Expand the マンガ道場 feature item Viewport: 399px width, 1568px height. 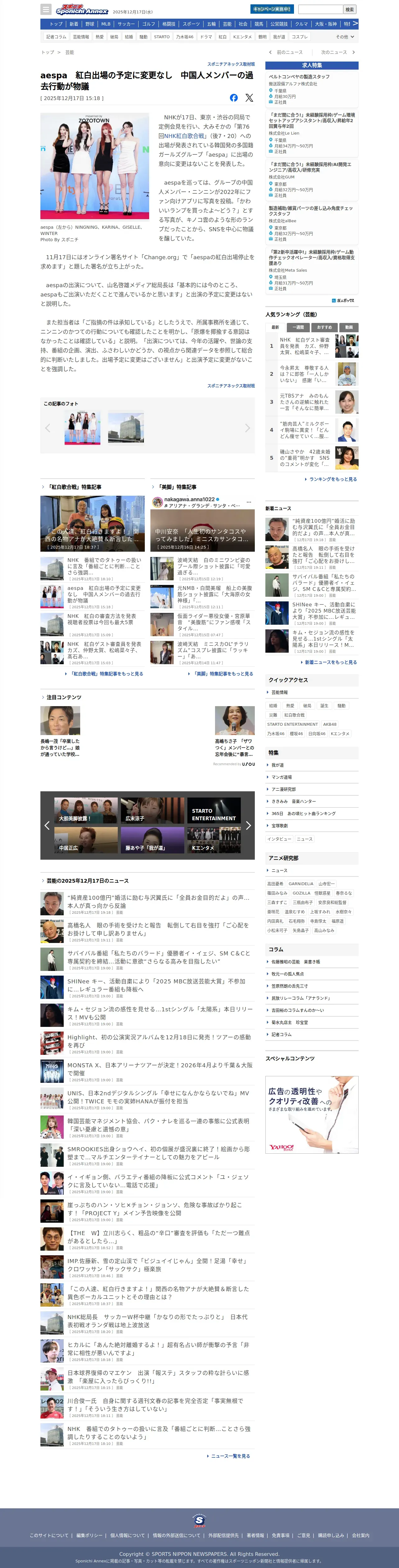click(x=311, y=777)
